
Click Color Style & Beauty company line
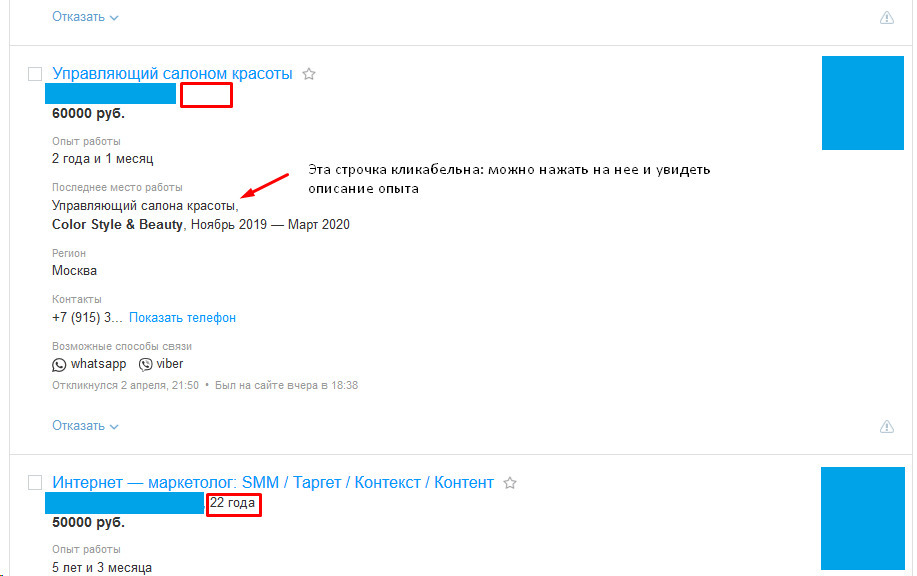coord(201,225)
